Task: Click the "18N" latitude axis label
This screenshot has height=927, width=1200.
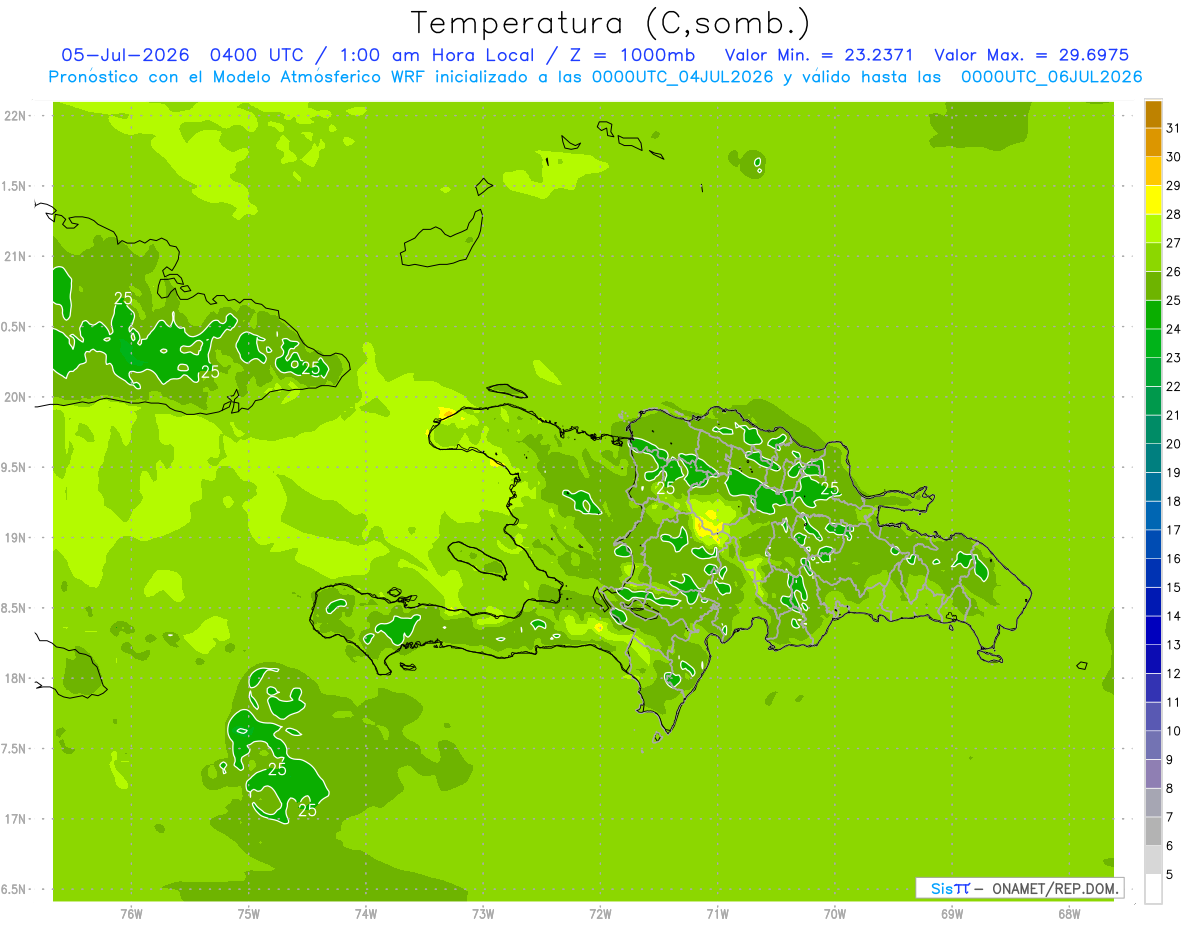Action: (16, 679)
